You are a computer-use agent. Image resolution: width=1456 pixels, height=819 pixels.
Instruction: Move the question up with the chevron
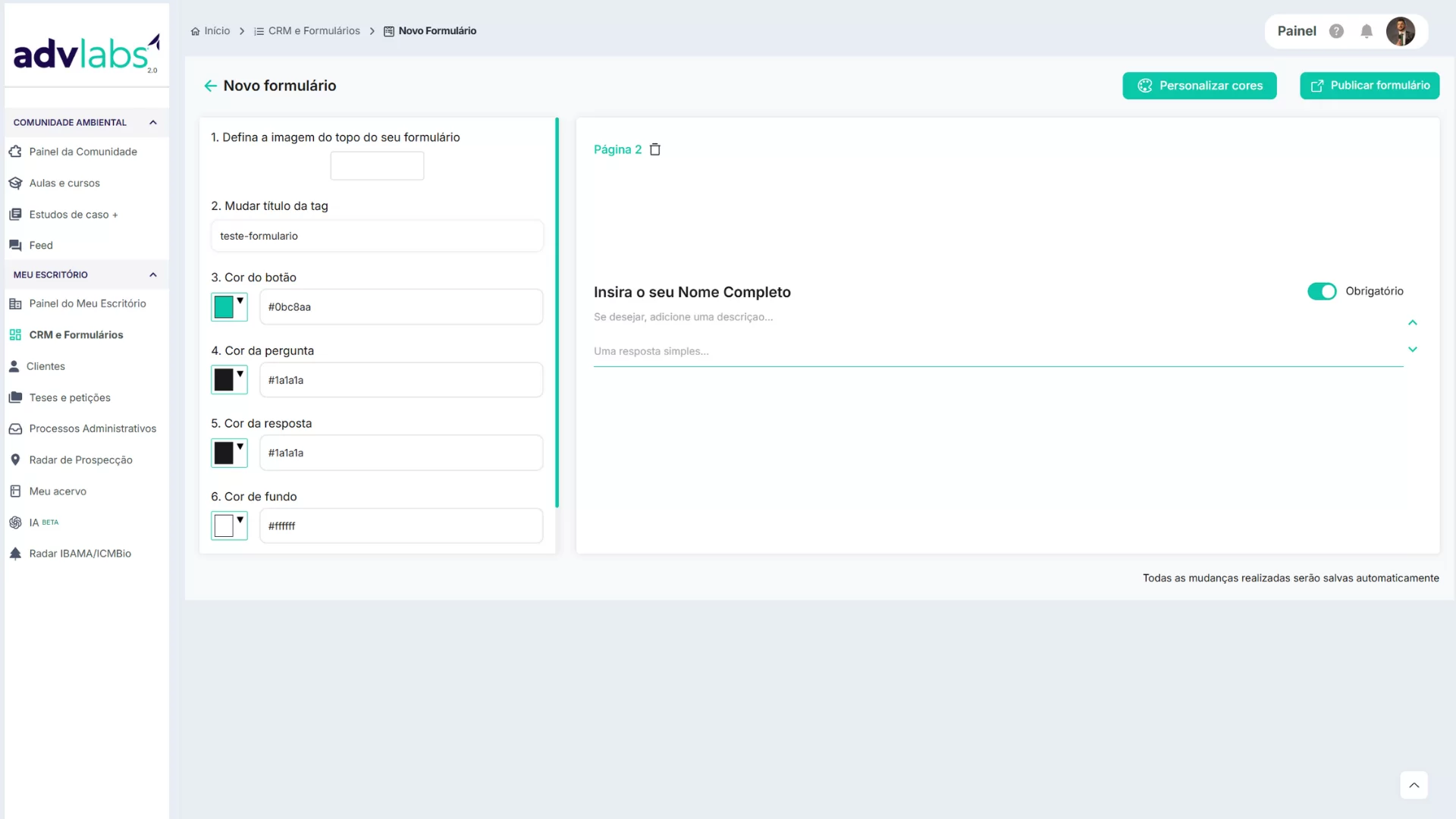pyautogui.click(x=1413, y=323)
